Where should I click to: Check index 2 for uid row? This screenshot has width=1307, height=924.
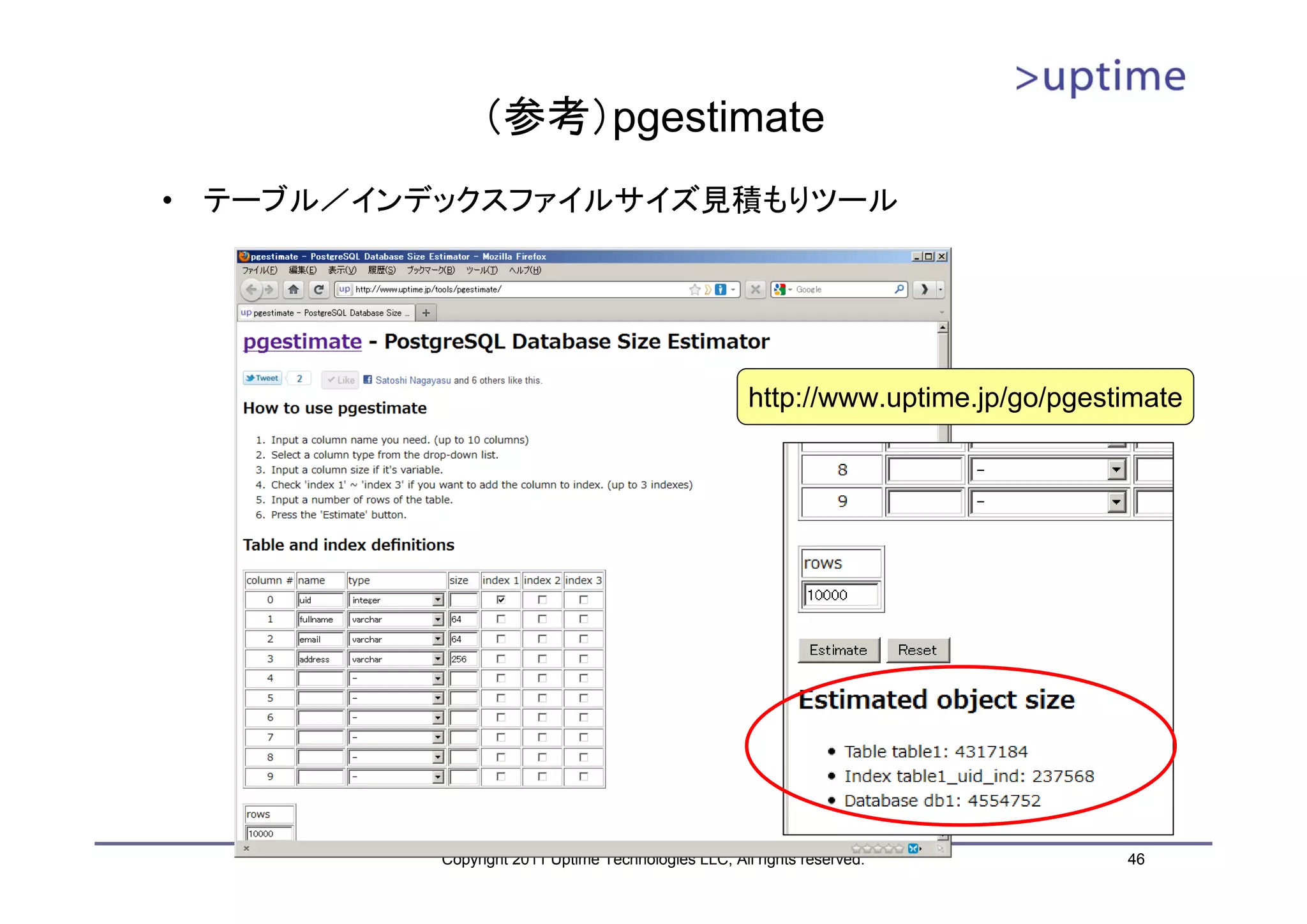542,600
